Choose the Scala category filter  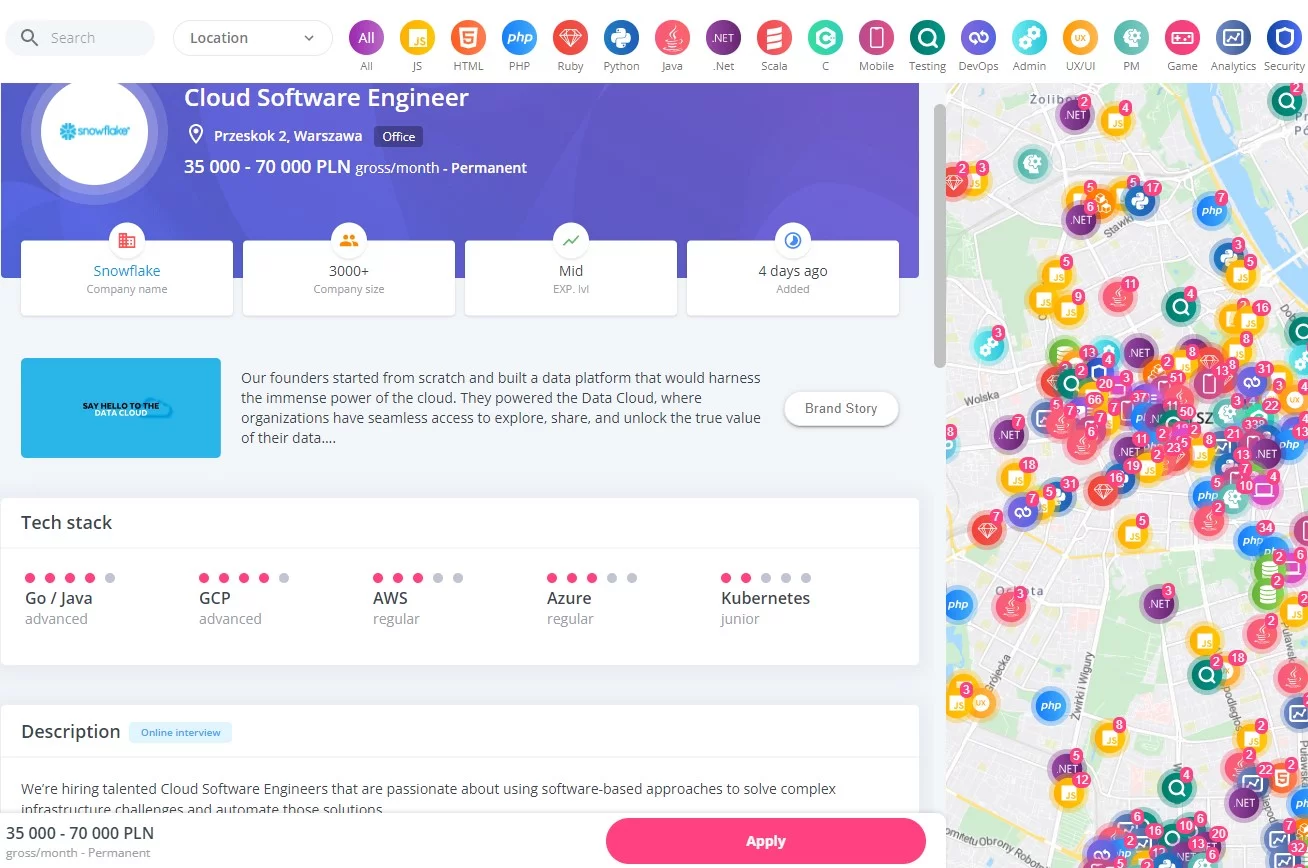pos(774,38)
